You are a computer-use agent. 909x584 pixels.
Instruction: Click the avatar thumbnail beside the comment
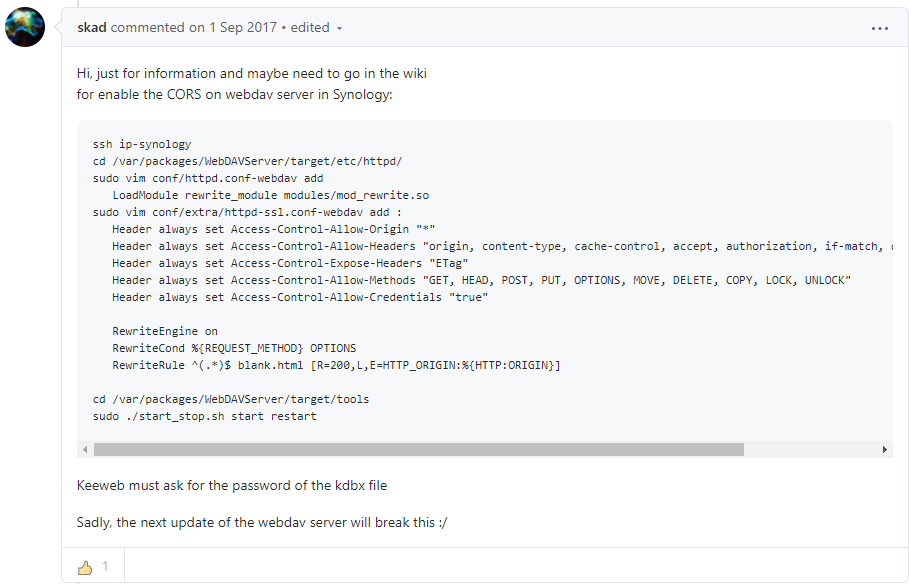click(24, 27)
